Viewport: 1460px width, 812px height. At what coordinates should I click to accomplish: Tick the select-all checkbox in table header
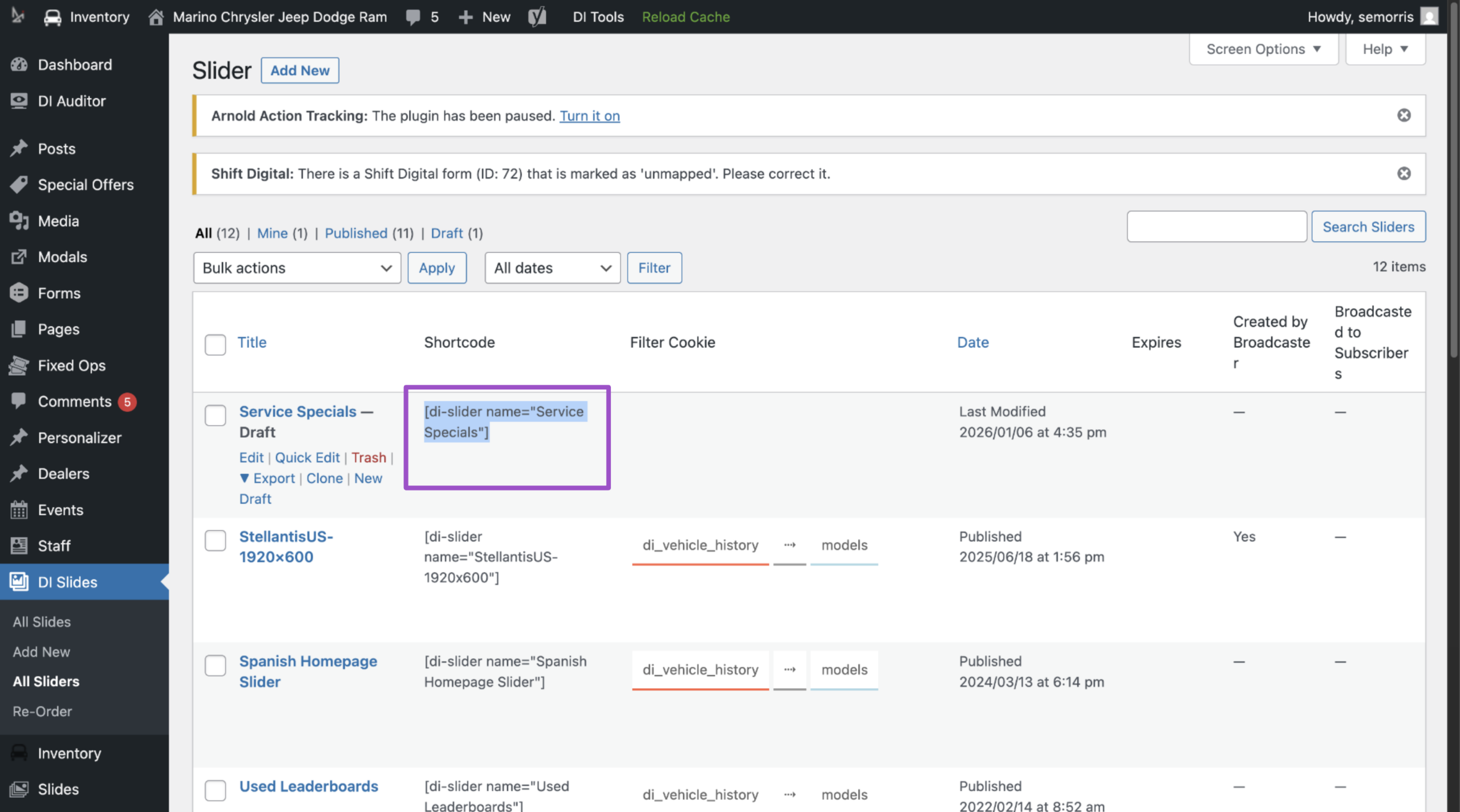coord(215,344)
